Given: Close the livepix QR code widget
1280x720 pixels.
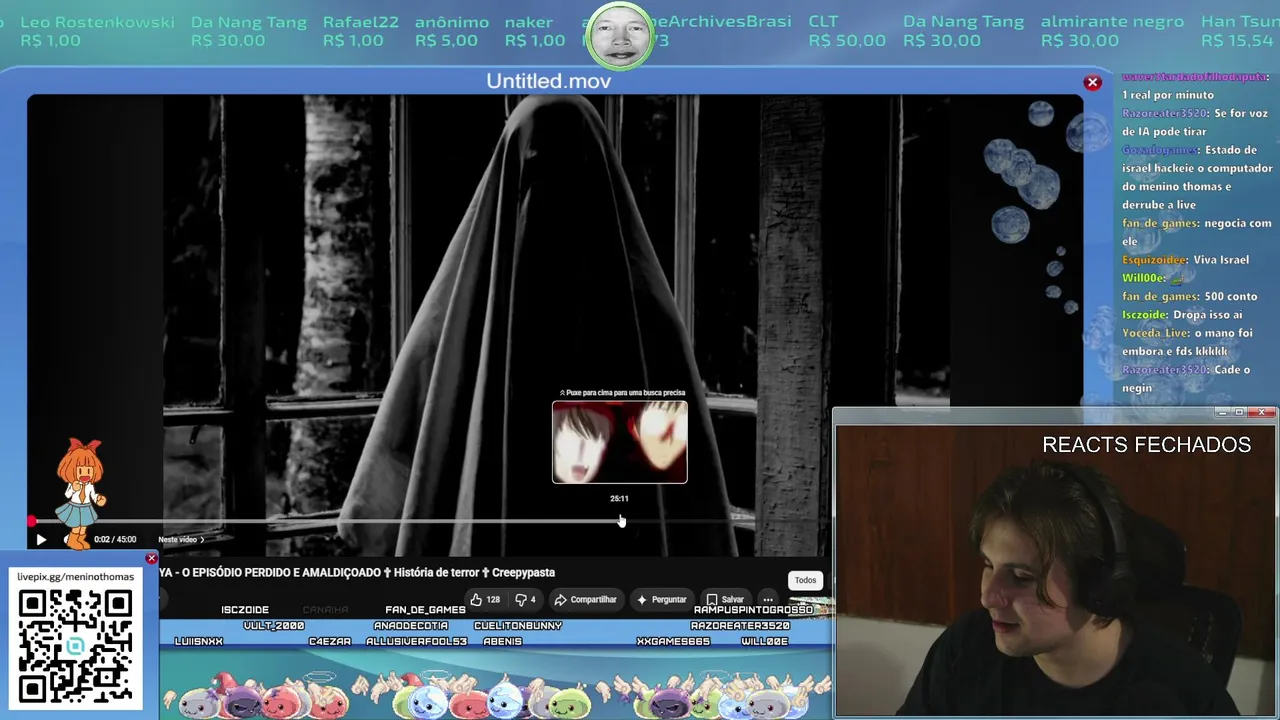Looking at the screenshot, I should pos(151,558).
